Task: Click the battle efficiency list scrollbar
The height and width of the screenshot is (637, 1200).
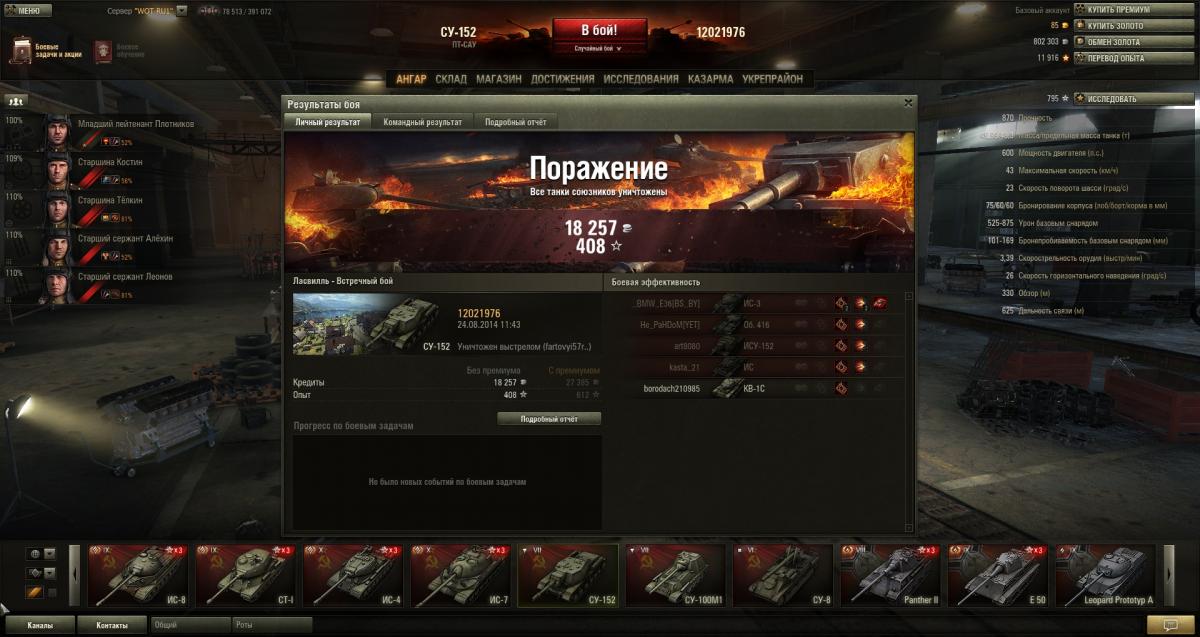Action: click(909, 411)
